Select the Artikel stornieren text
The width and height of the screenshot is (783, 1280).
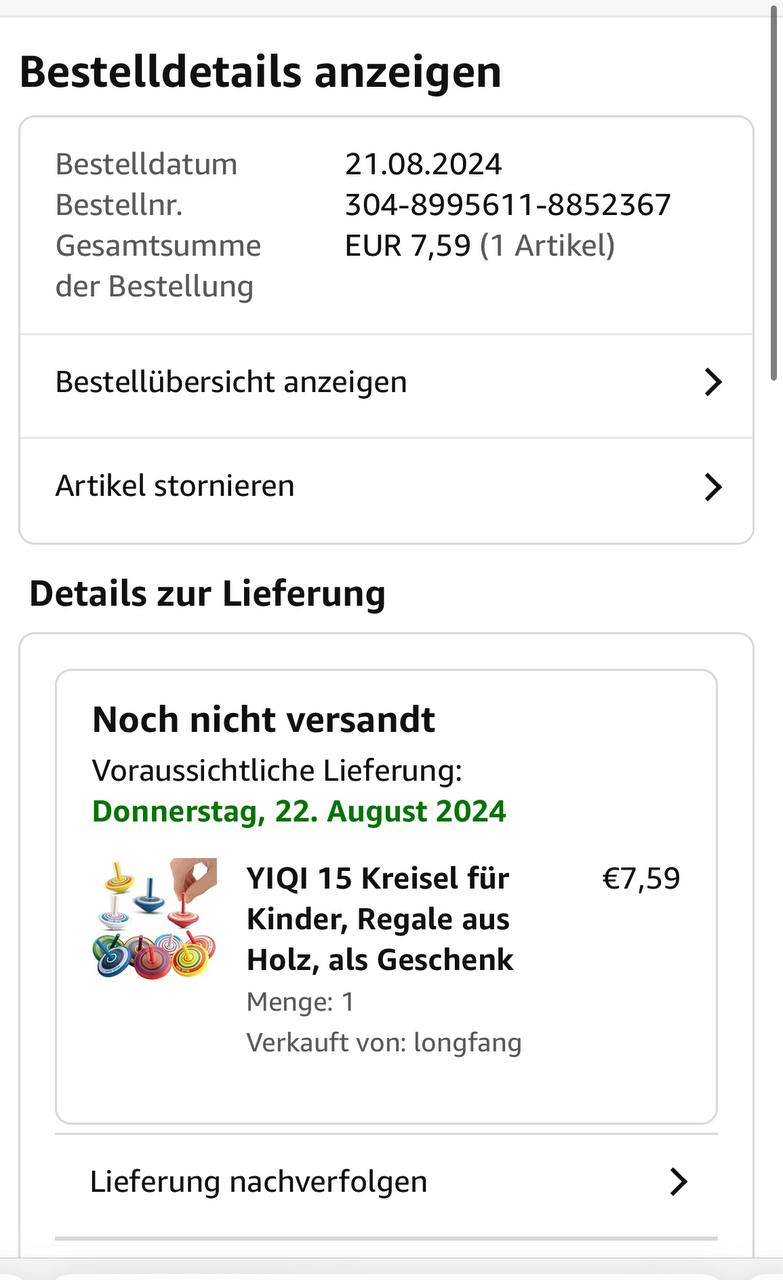coord(175,486)
